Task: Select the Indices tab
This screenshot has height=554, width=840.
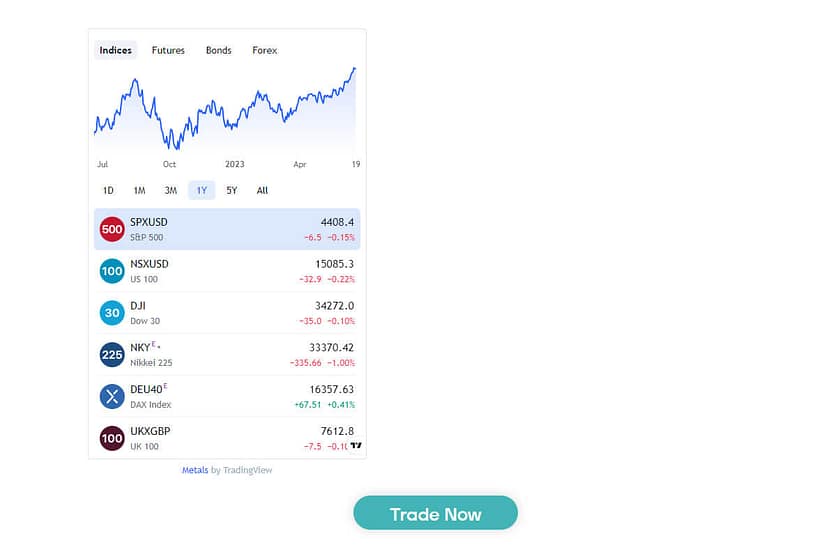Action: tap(116, 50)
